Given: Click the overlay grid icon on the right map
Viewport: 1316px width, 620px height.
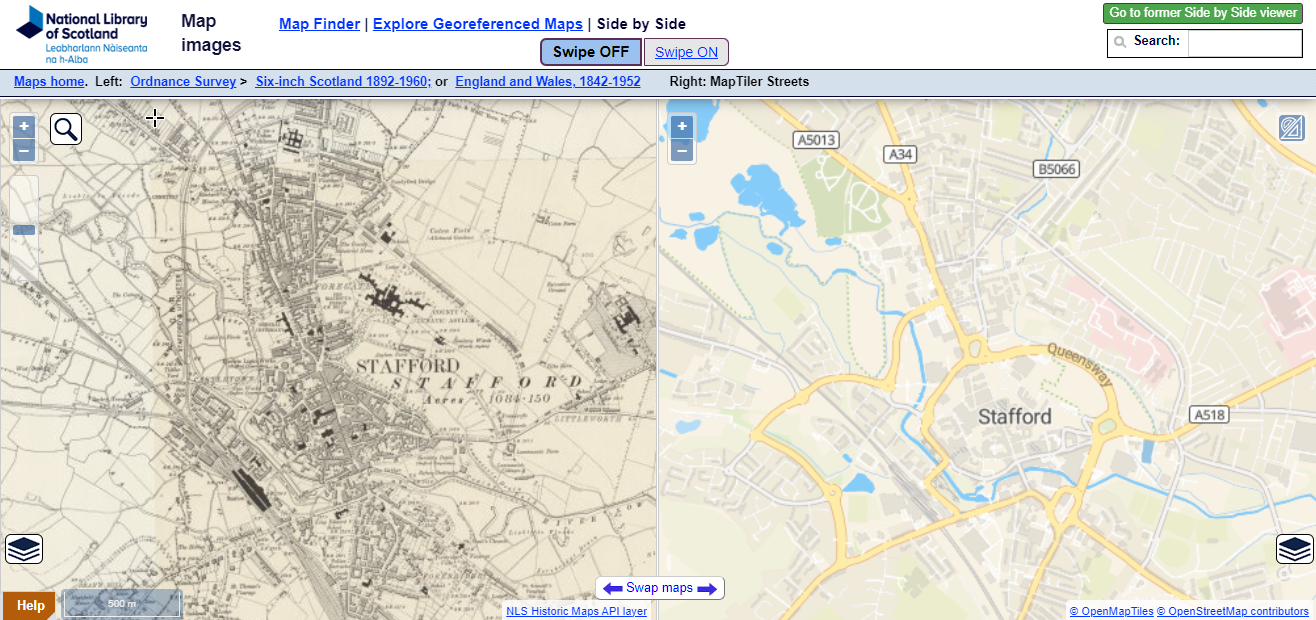Looking at the screenshot, I should [1291, 128].
